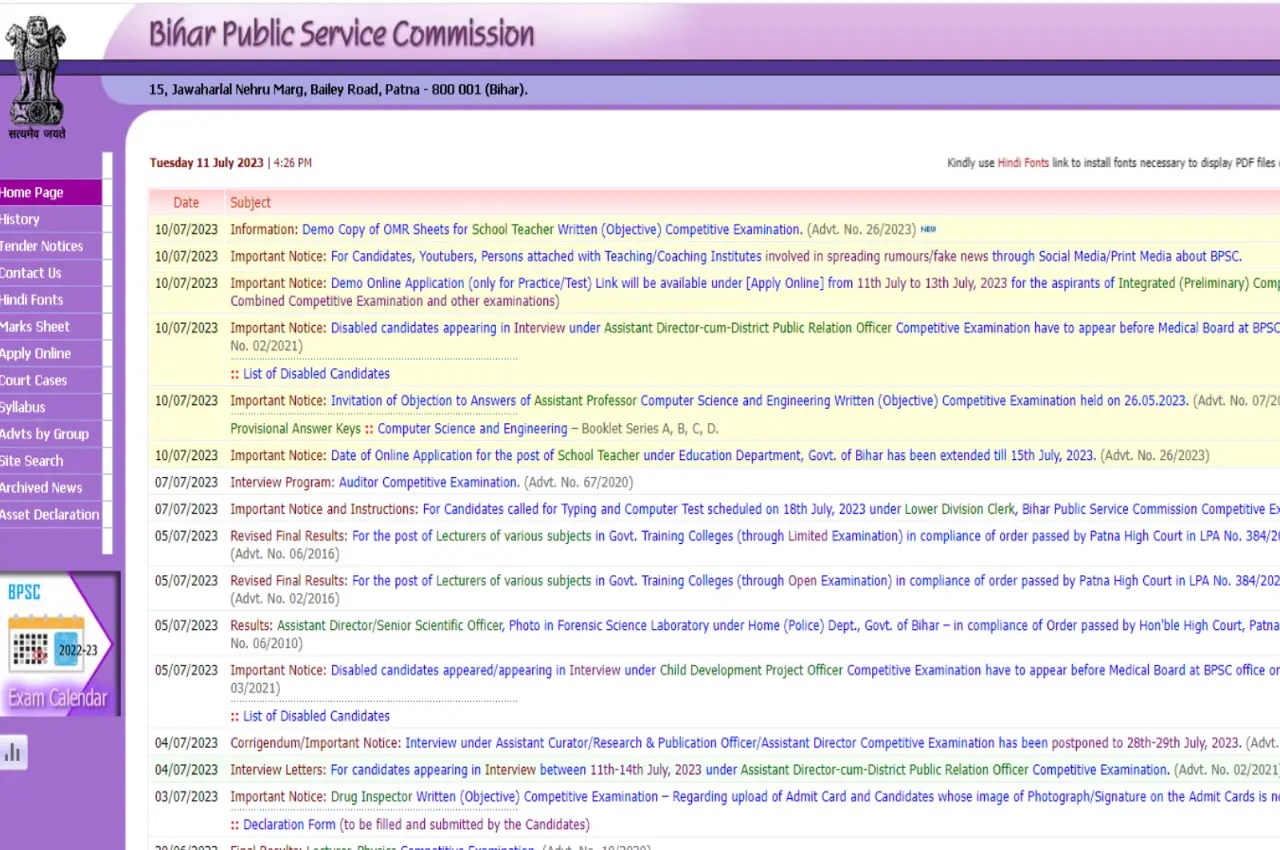Click the NEW badge beside OMR Sheets notice
This screenshot has width=1280, height=850.
pos(928,229)
